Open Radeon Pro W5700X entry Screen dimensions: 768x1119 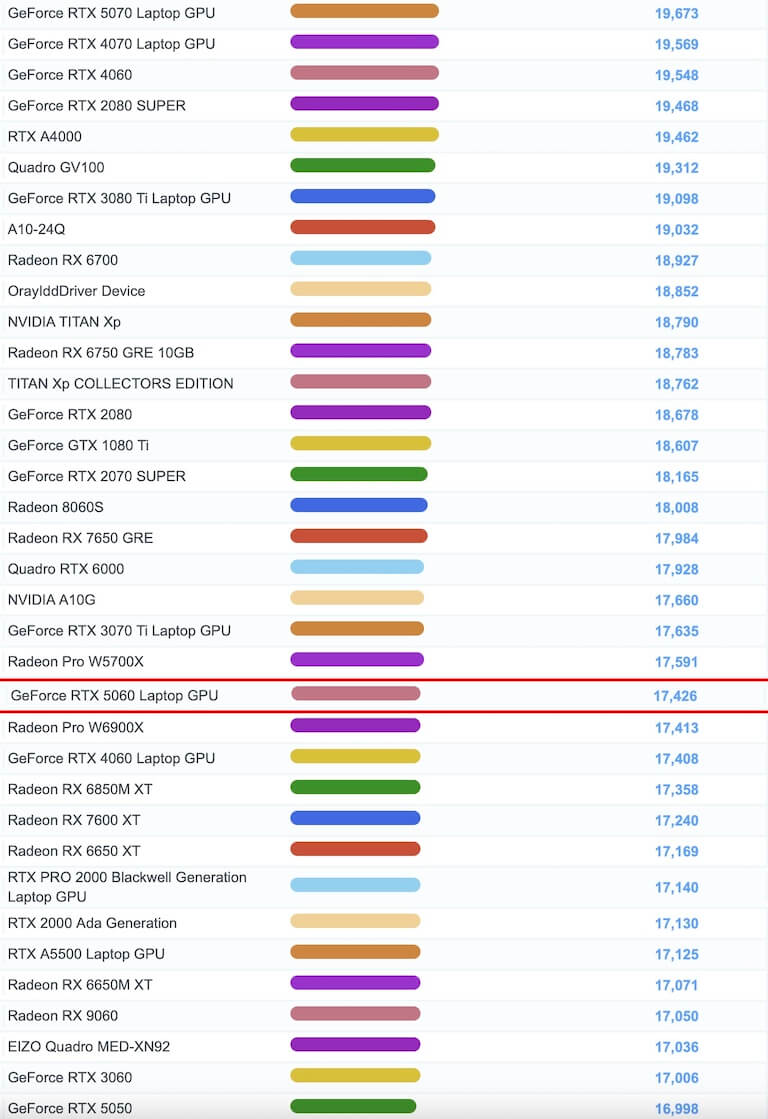(76, 662)
